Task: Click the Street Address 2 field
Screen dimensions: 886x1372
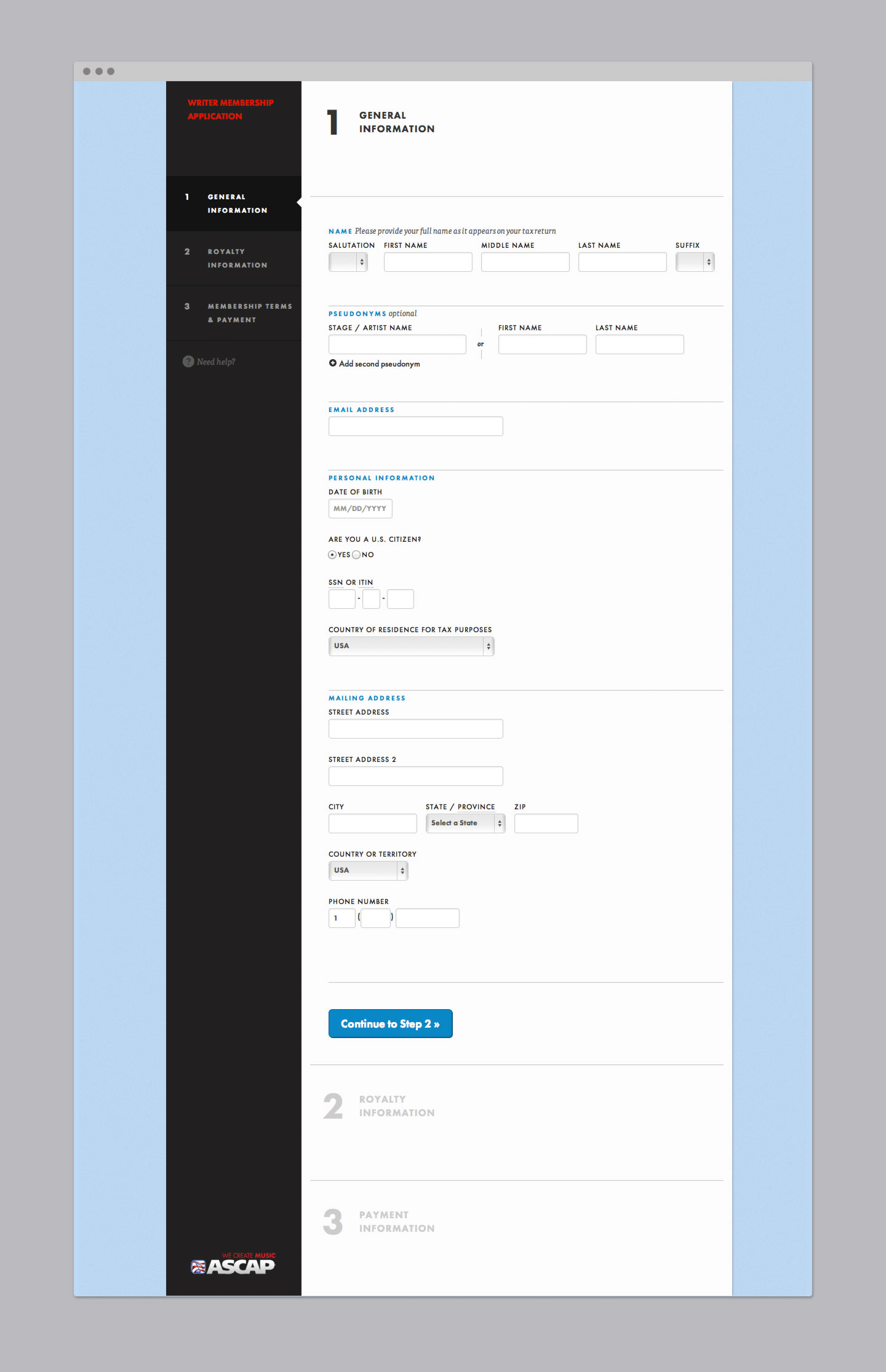Action: [415, 776]
